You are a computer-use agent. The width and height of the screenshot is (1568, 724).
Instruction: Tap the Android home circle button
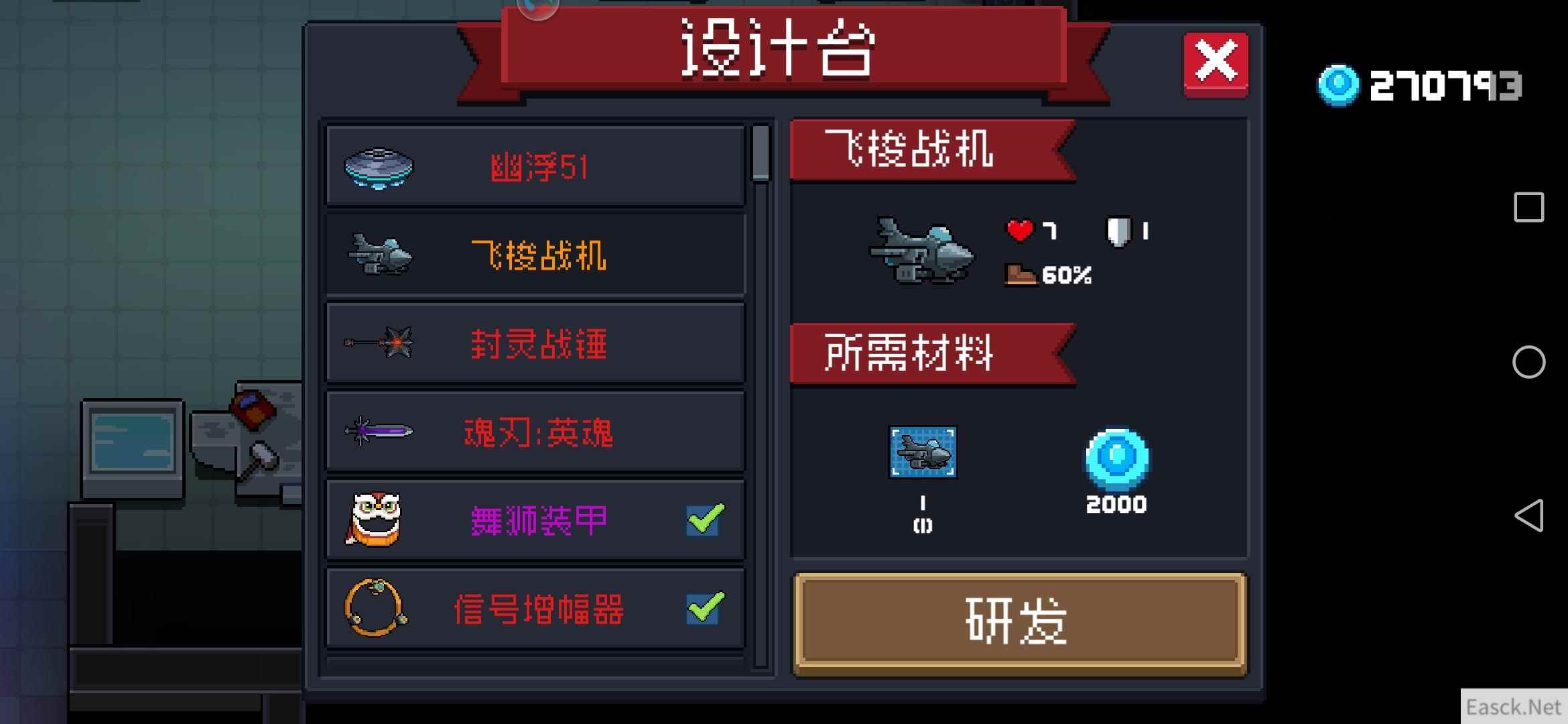point(1528,362)
